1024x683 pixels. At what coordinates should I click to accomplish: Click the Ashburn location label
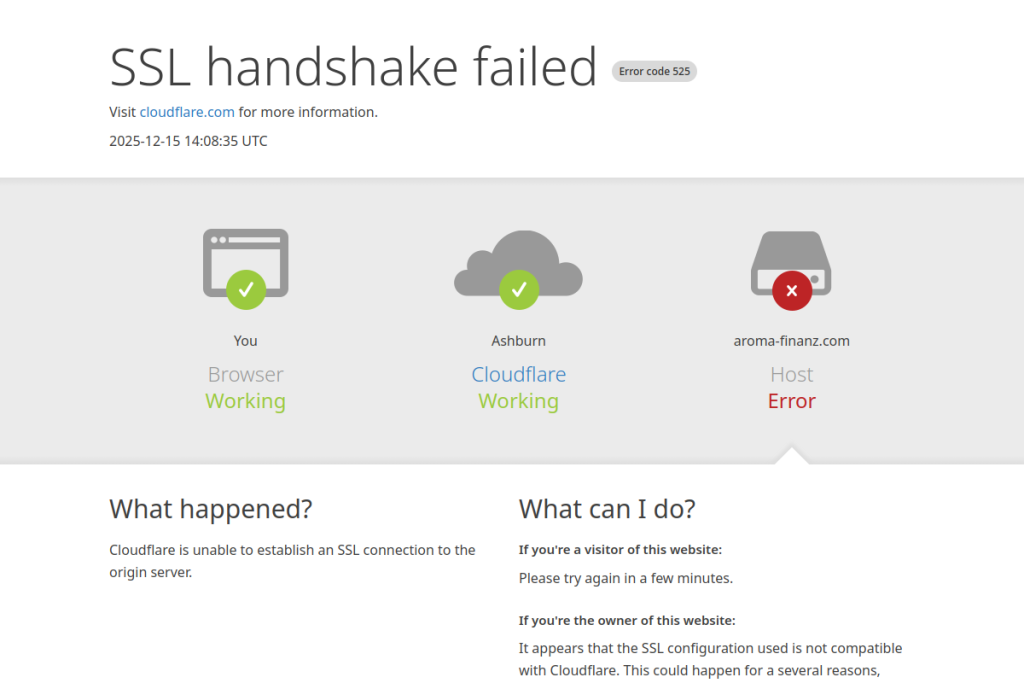click(x=518, y=341)
